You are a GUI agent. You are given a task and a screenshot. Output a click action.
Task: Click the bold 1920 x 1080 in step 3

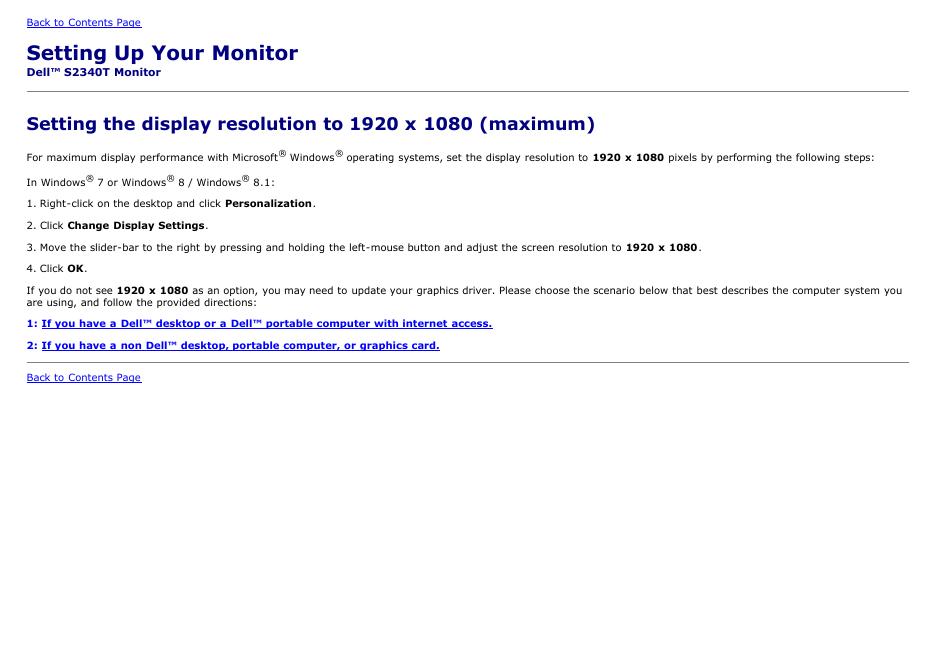coord(661,248)
